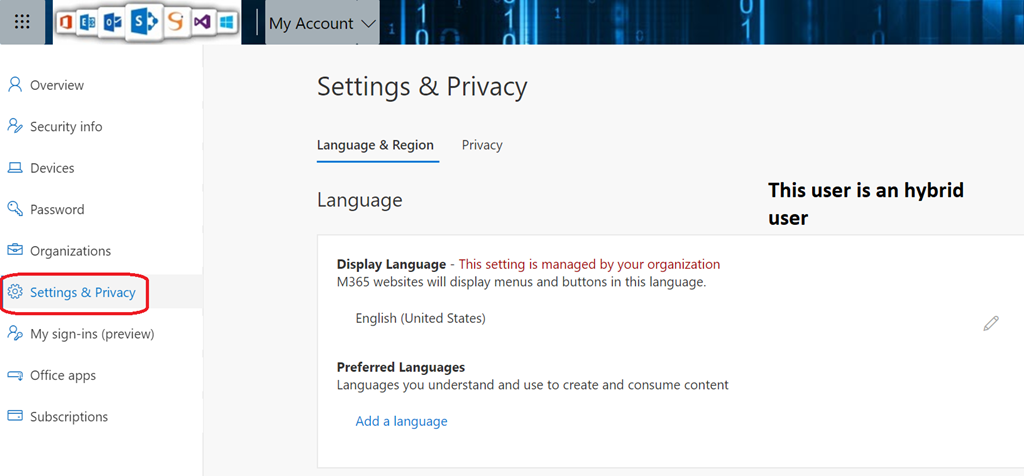Select the Language & Region tab
This screenshot has height=476, width=1024.
[375, 145]
